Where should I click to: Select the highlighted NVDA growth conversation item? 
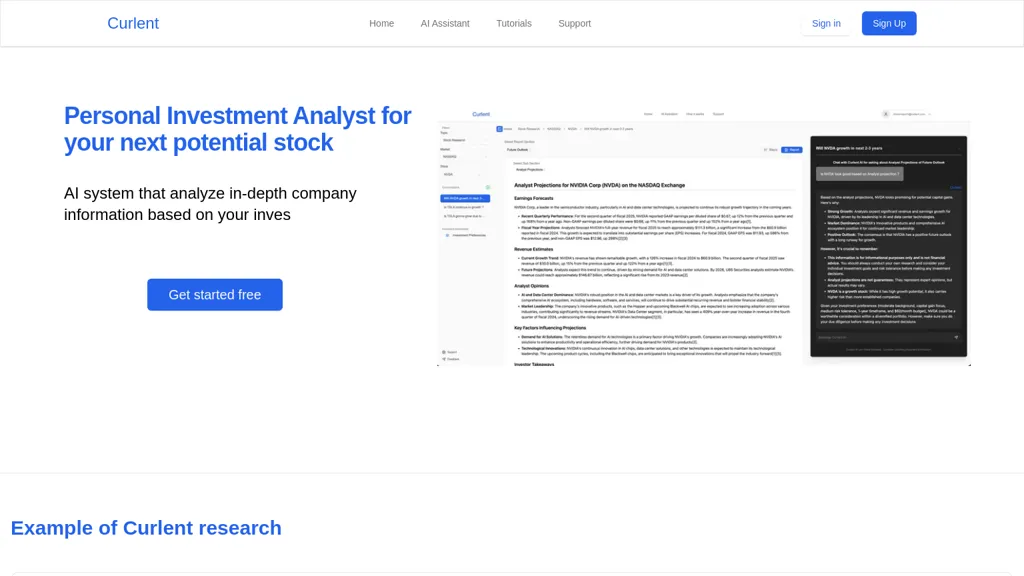465,198
